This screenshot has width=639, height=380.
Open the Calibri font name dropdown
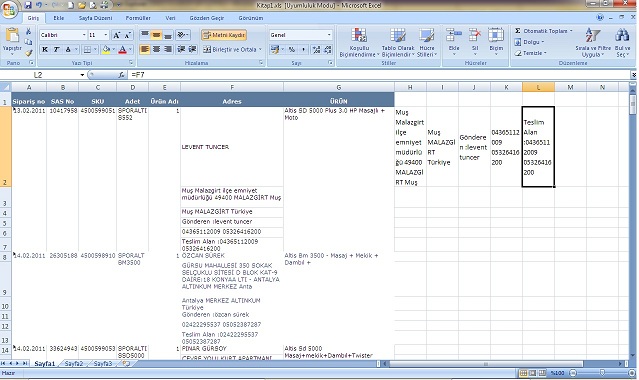pyautogui.click(x=84, y=35)
